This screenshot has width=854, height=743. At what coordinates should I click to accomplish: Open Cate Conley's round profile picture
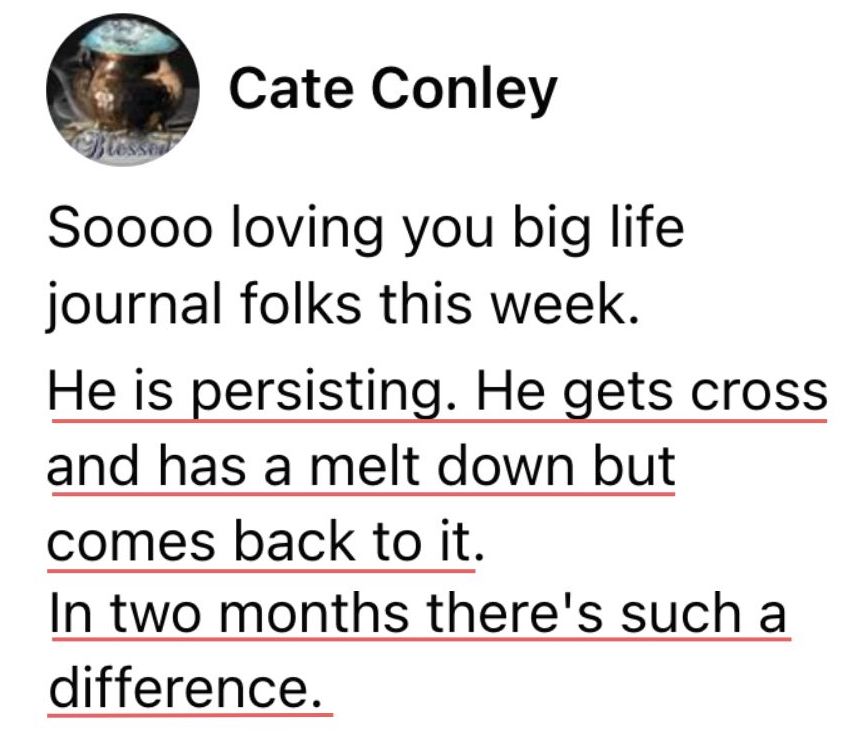click(123, 90)
